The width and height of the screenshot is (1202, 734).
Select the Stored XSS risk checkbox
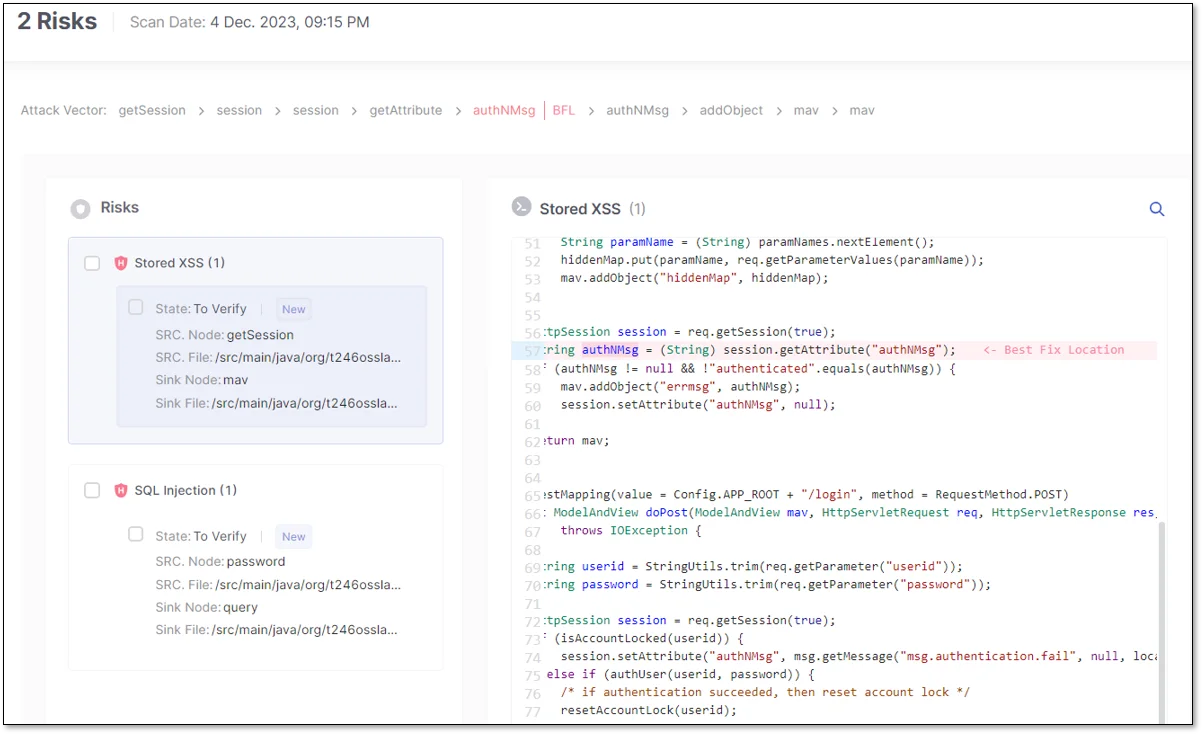click(92, 263)
